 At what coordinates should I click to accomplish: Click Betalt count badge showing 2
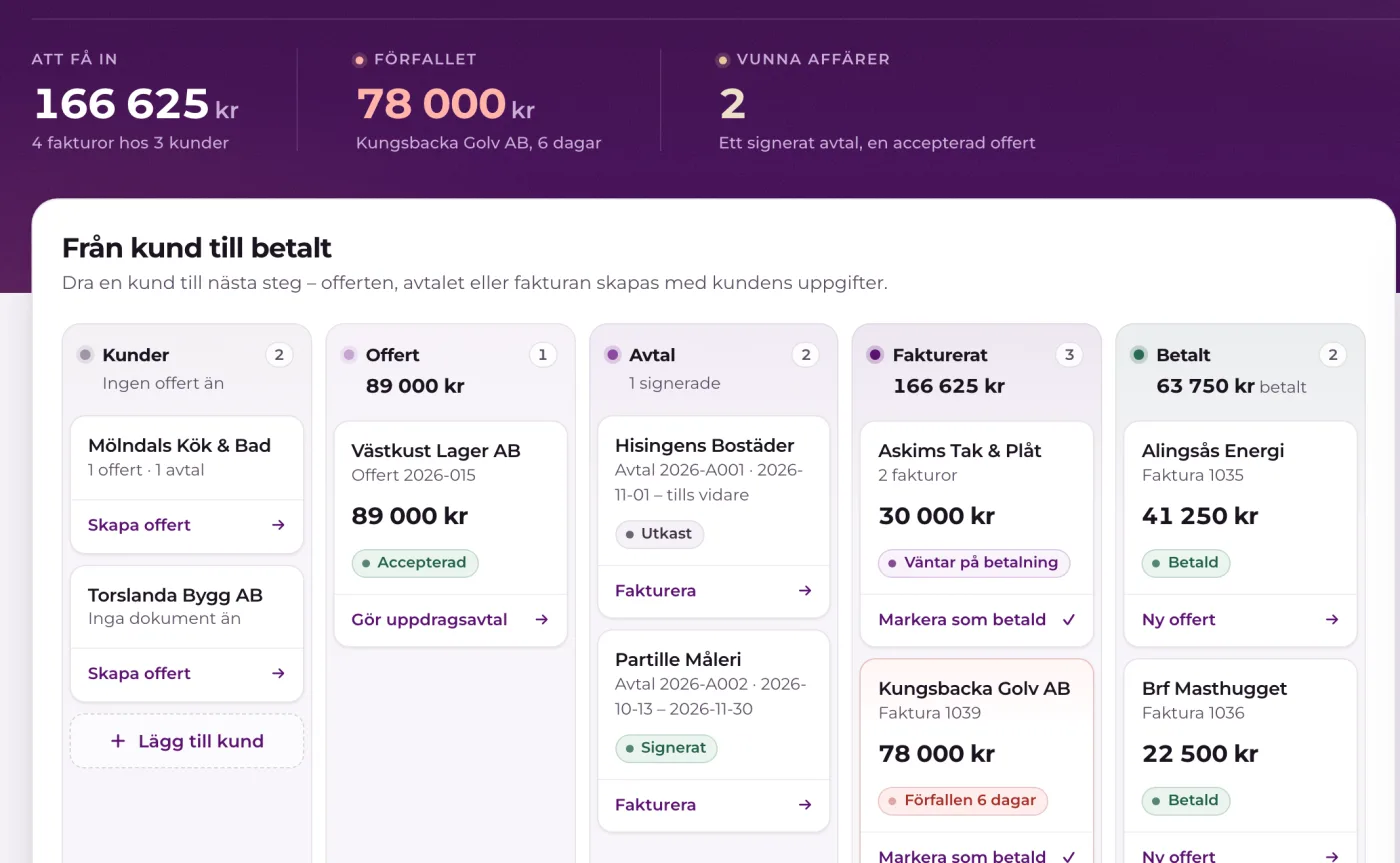pyautogui.click(x=1332, y=354)
